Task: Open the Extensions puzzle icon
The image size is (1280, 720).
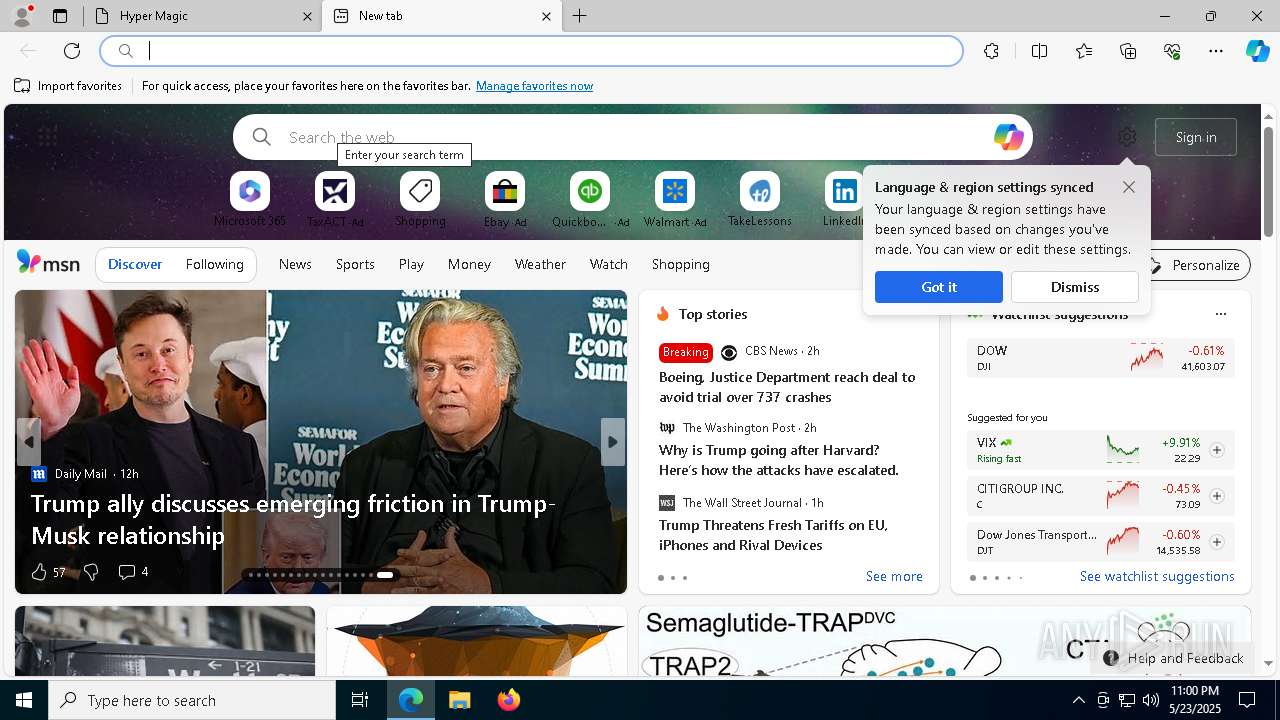Action: click(x=991, y=51)
